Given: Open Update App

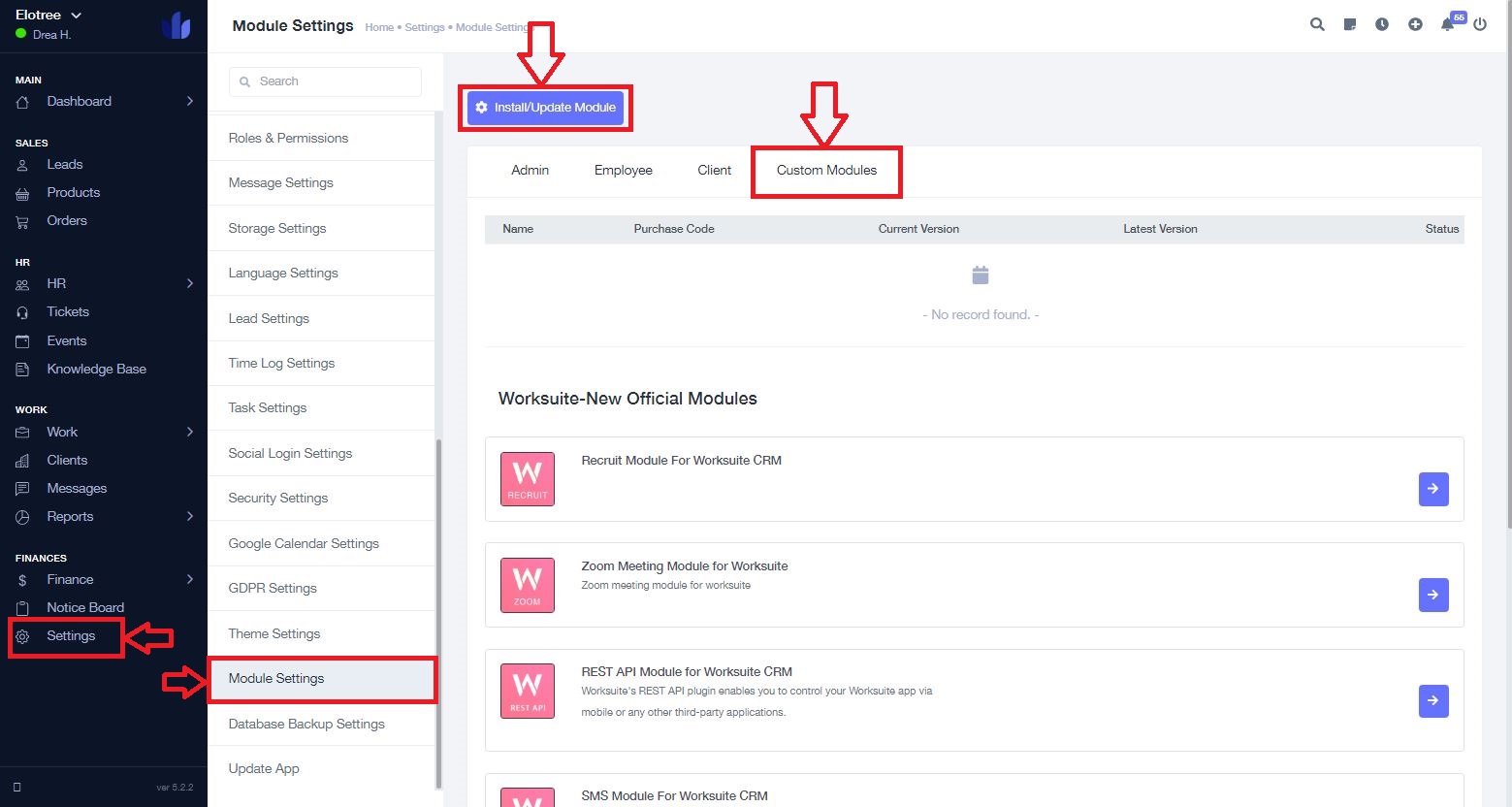Looking at the screenshot, I should pos(321,768).
